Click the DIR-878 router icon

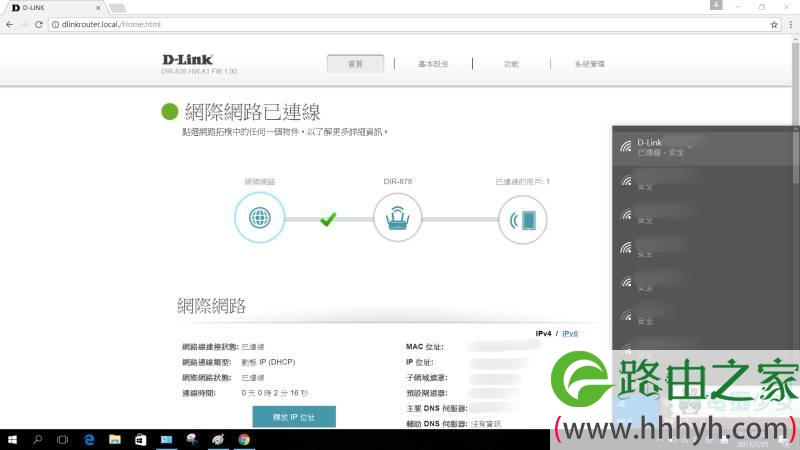[397, 218]
